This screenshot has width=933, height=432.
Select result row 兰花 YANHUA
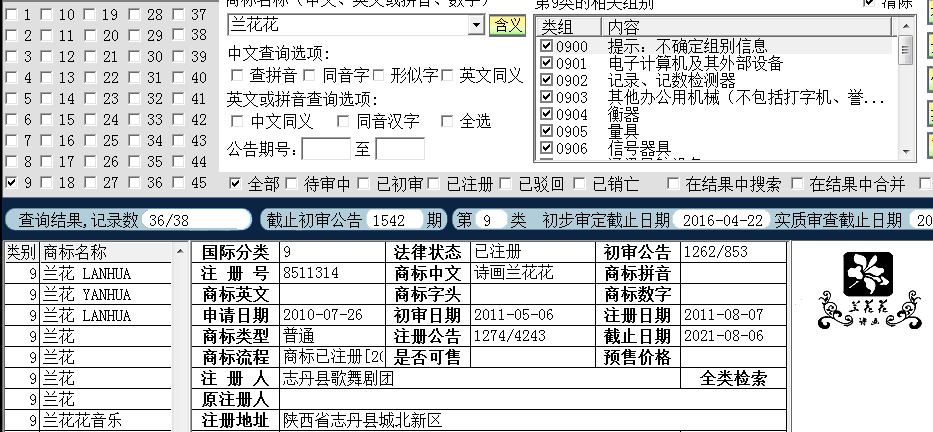click(x=88, y=295)
